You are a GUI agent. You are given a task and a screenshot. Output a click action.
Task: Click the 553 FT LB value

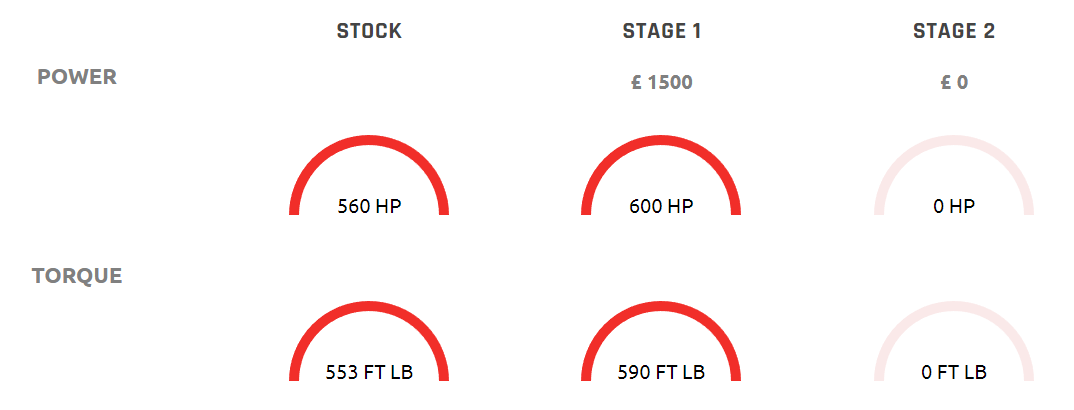[369, 372]
